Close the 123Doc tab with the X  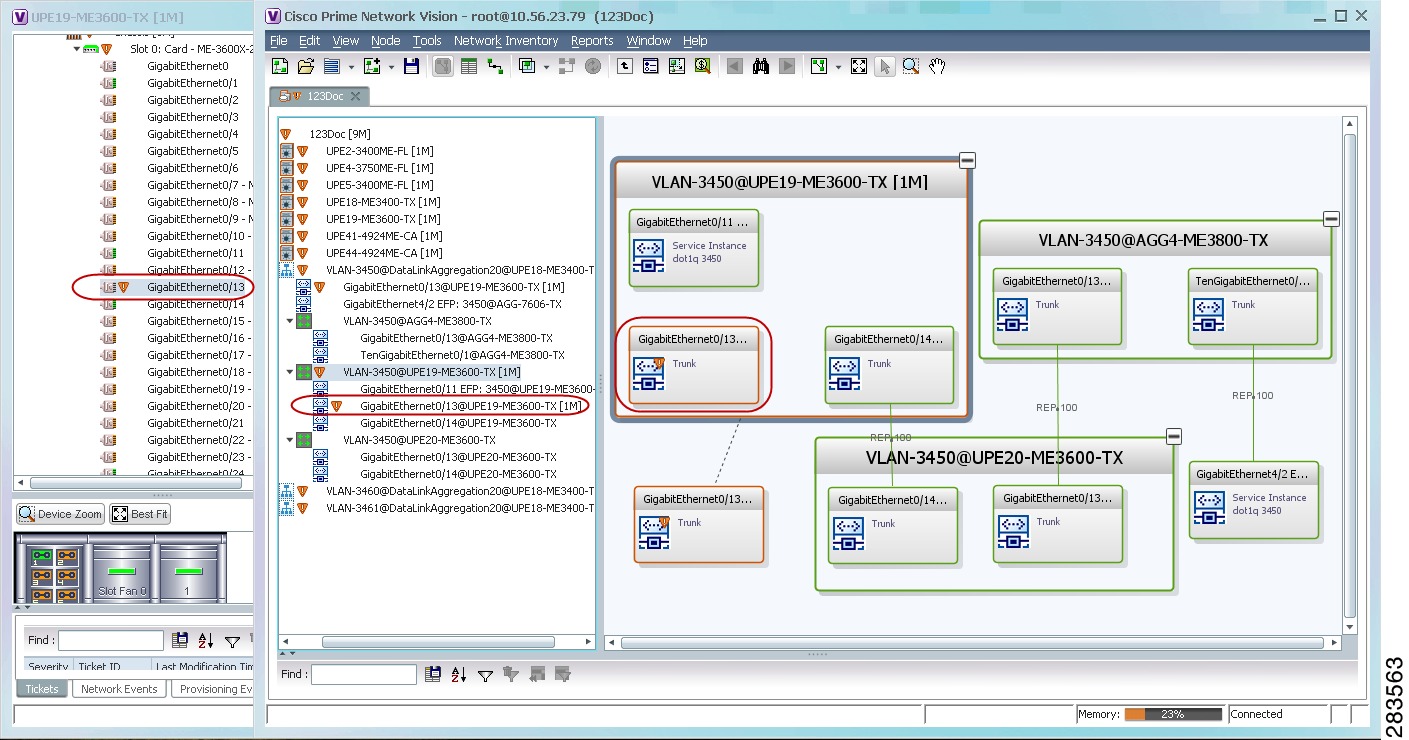354,96
